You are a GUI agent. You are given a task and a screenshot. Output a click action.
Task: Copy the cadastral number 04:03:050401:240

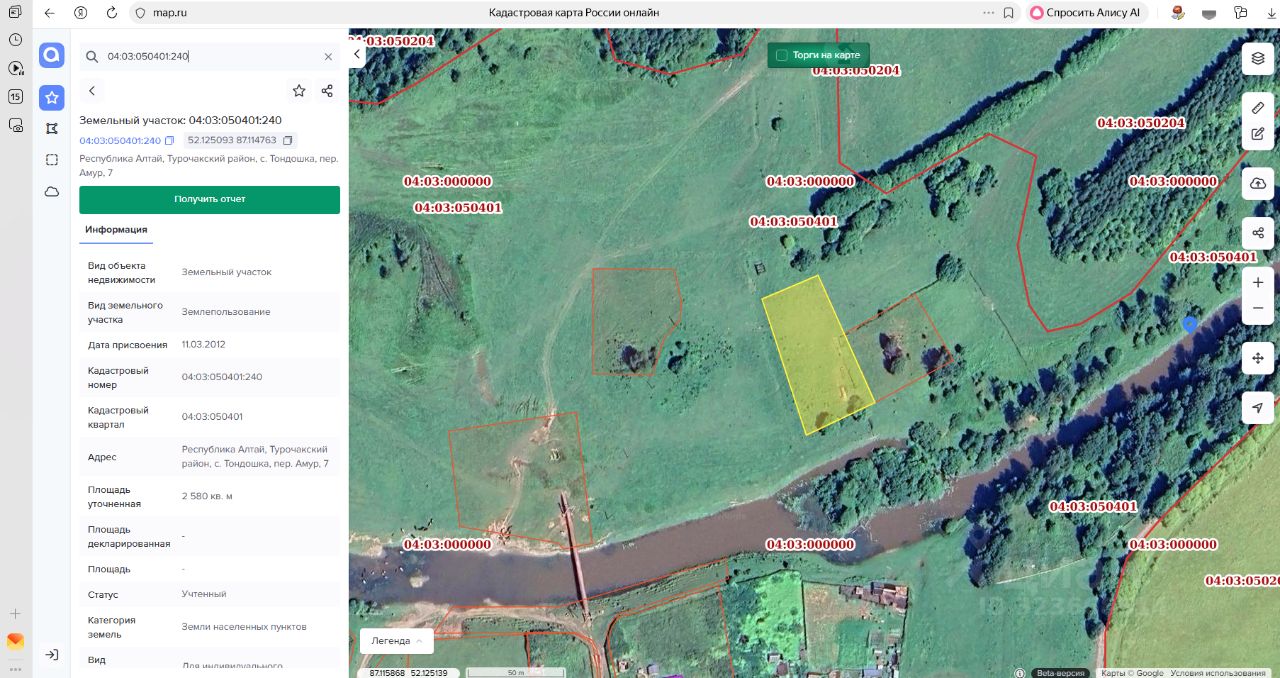(x=169, y=141)
